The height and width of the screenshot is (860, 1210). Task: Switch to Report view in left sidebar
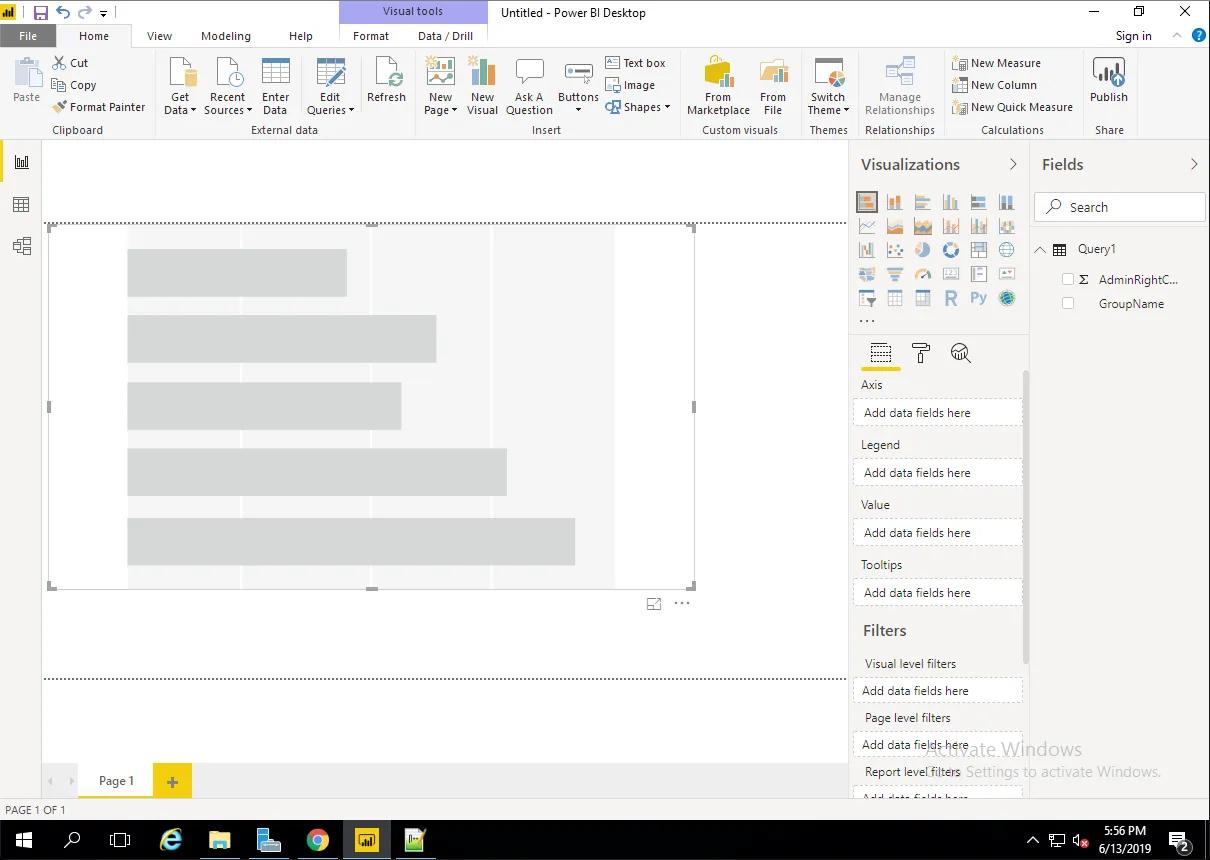click(x=21, y=162)
